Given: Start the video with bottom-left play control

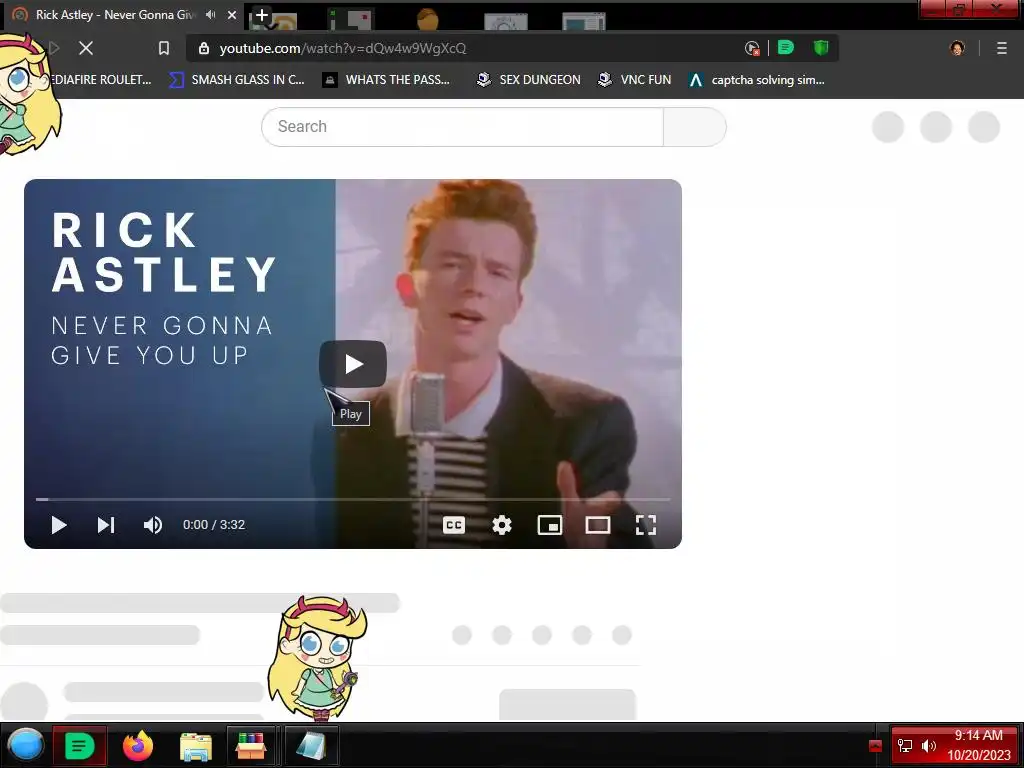Looking at the screenshot, I should [x=59, y=525].
